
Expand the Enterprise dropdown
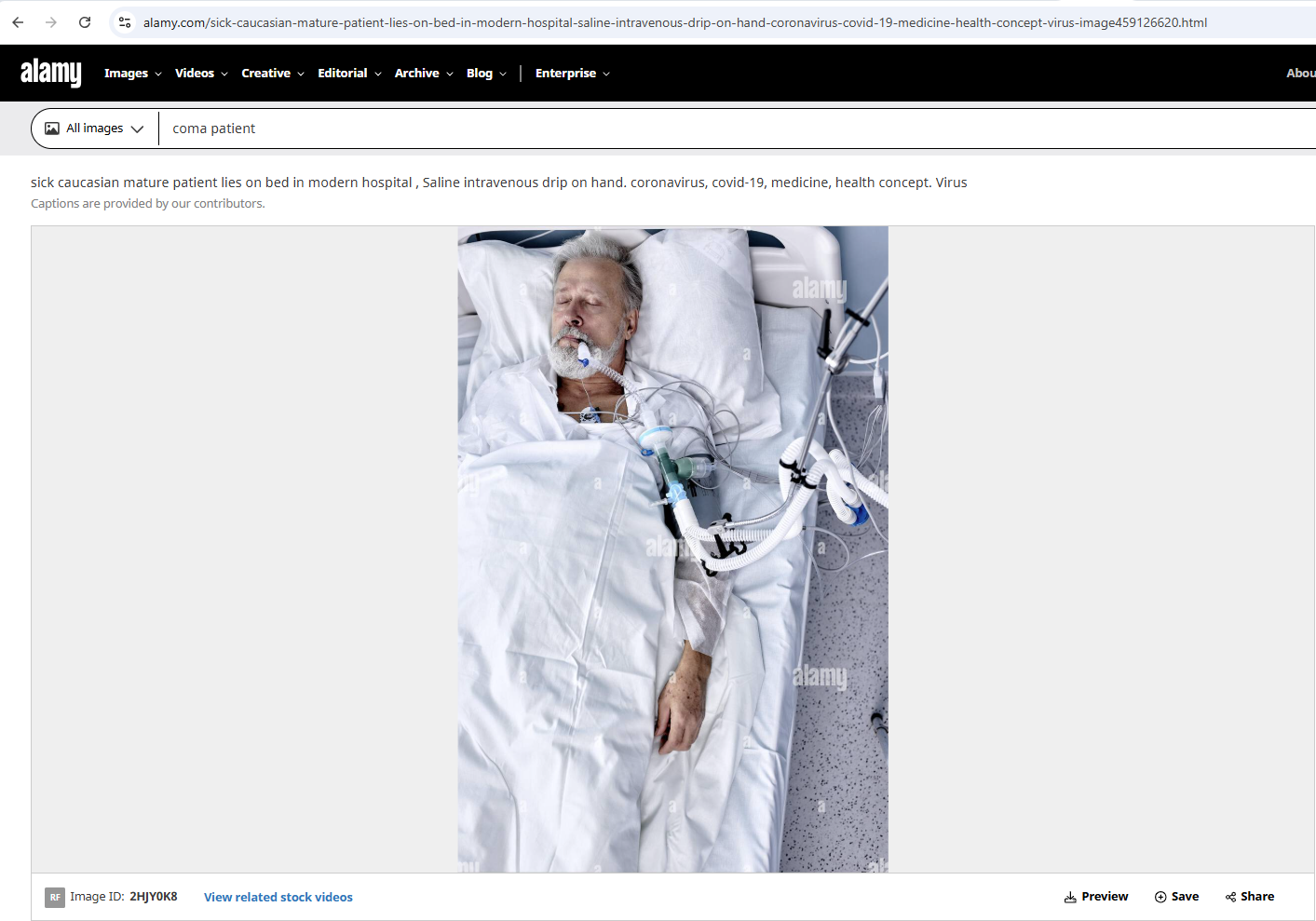point(572,74)
